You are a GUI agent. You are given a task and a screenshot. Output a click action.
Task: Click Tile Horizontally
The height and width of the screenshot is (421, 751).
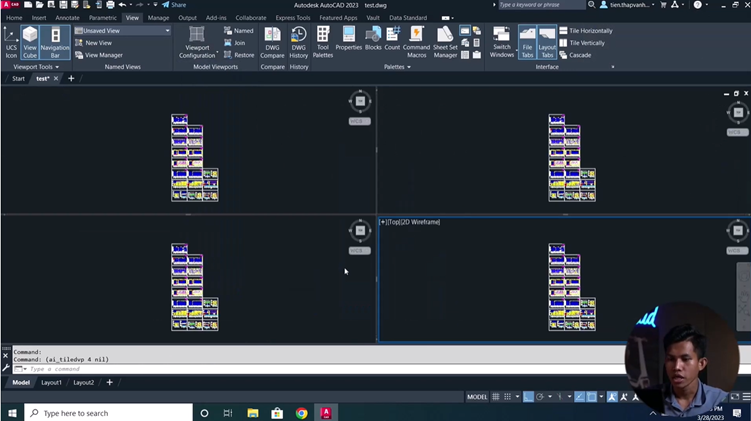[x=586, y=31]
